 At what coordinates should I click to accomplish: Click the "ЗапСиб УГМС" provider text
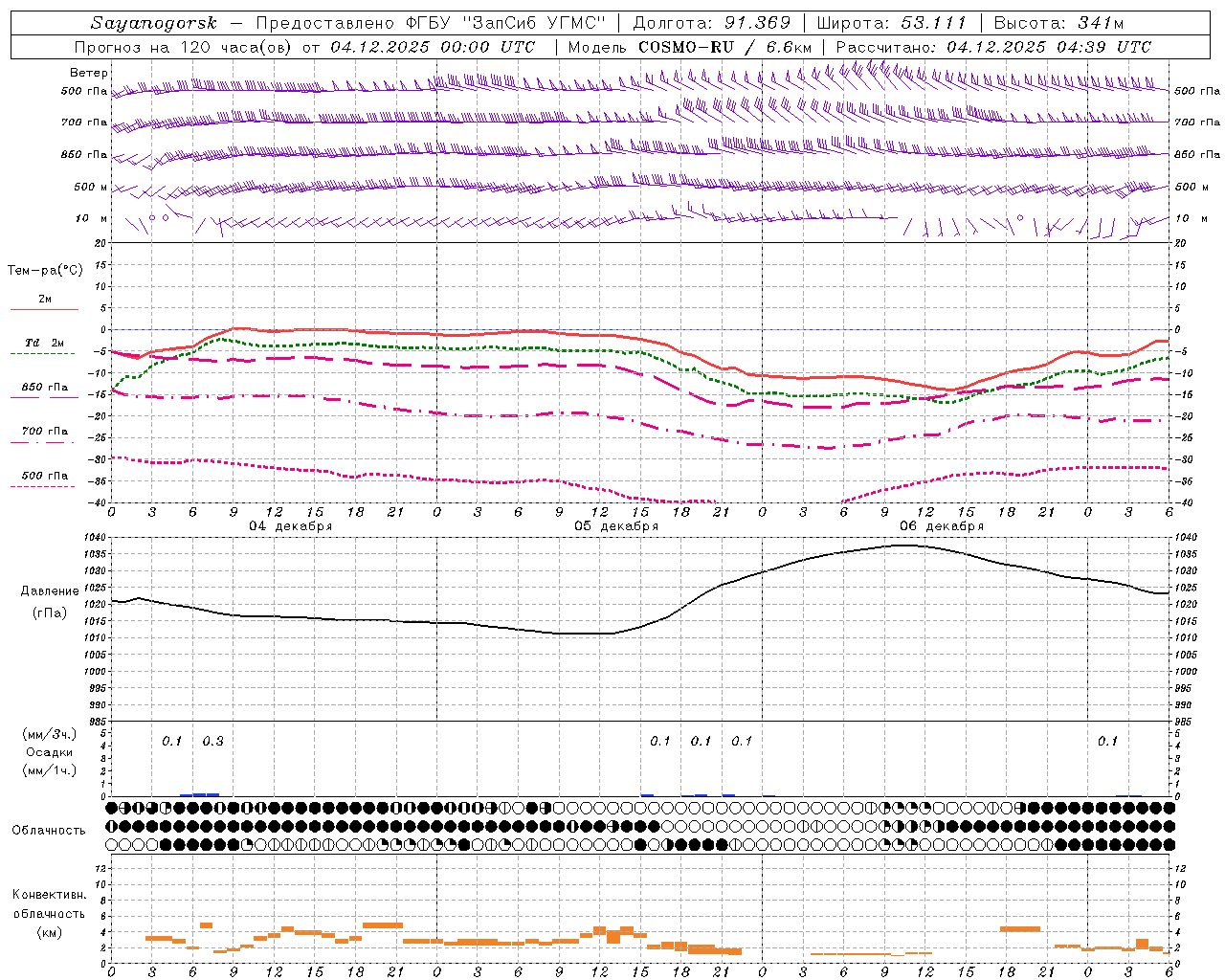(x=534, y=23)
